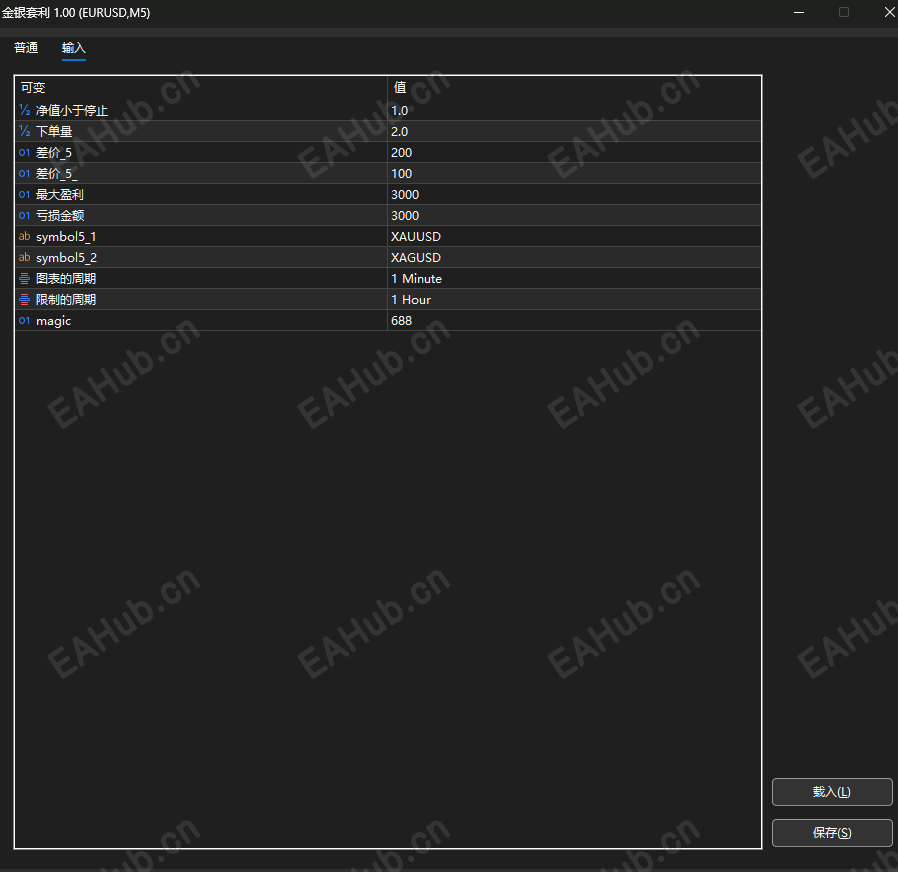Click the string icon beside symbol5_2
This screenshot has width=898, height=872.
click(25, 258)
